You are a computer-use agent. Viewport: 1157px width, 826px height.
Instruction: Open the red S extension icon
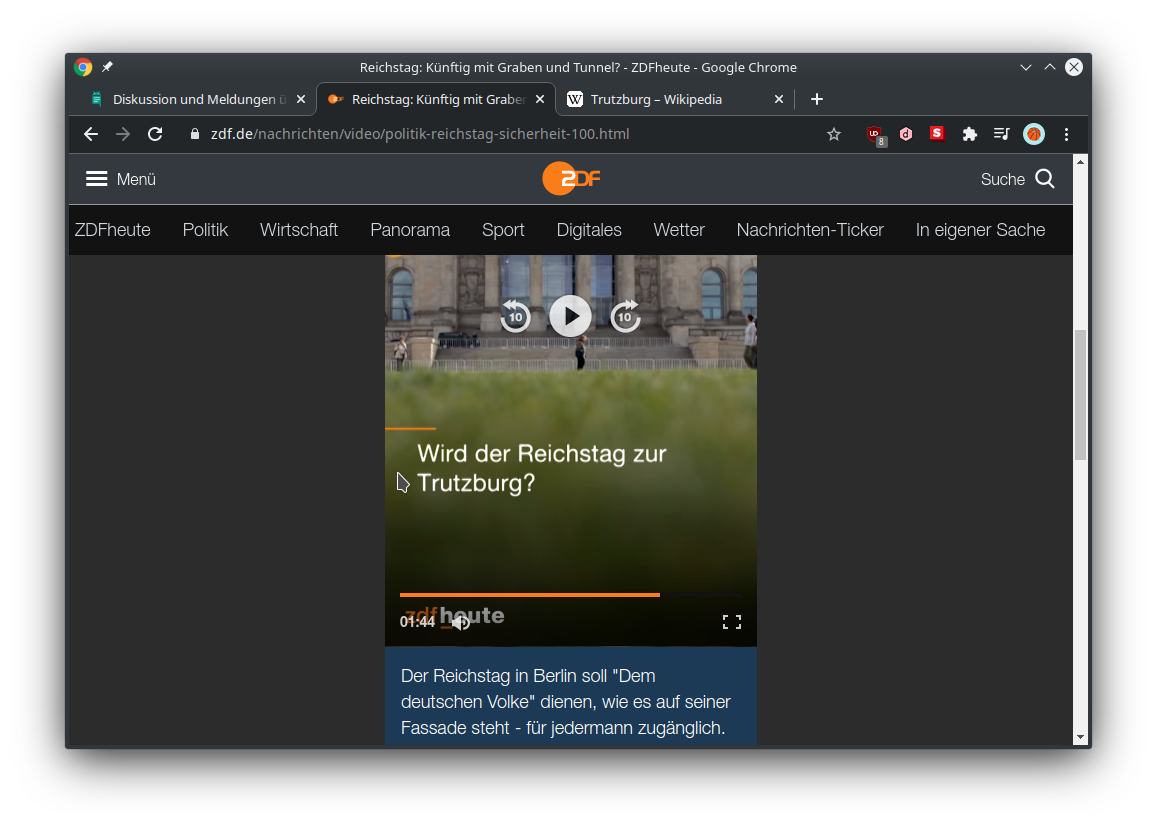pyautogui.click(x=937, y=134)
